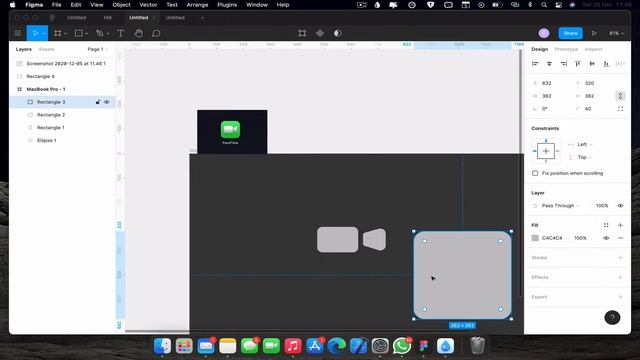
Task: Open the Move tool dropdown arrow
Action: [44, 34]
